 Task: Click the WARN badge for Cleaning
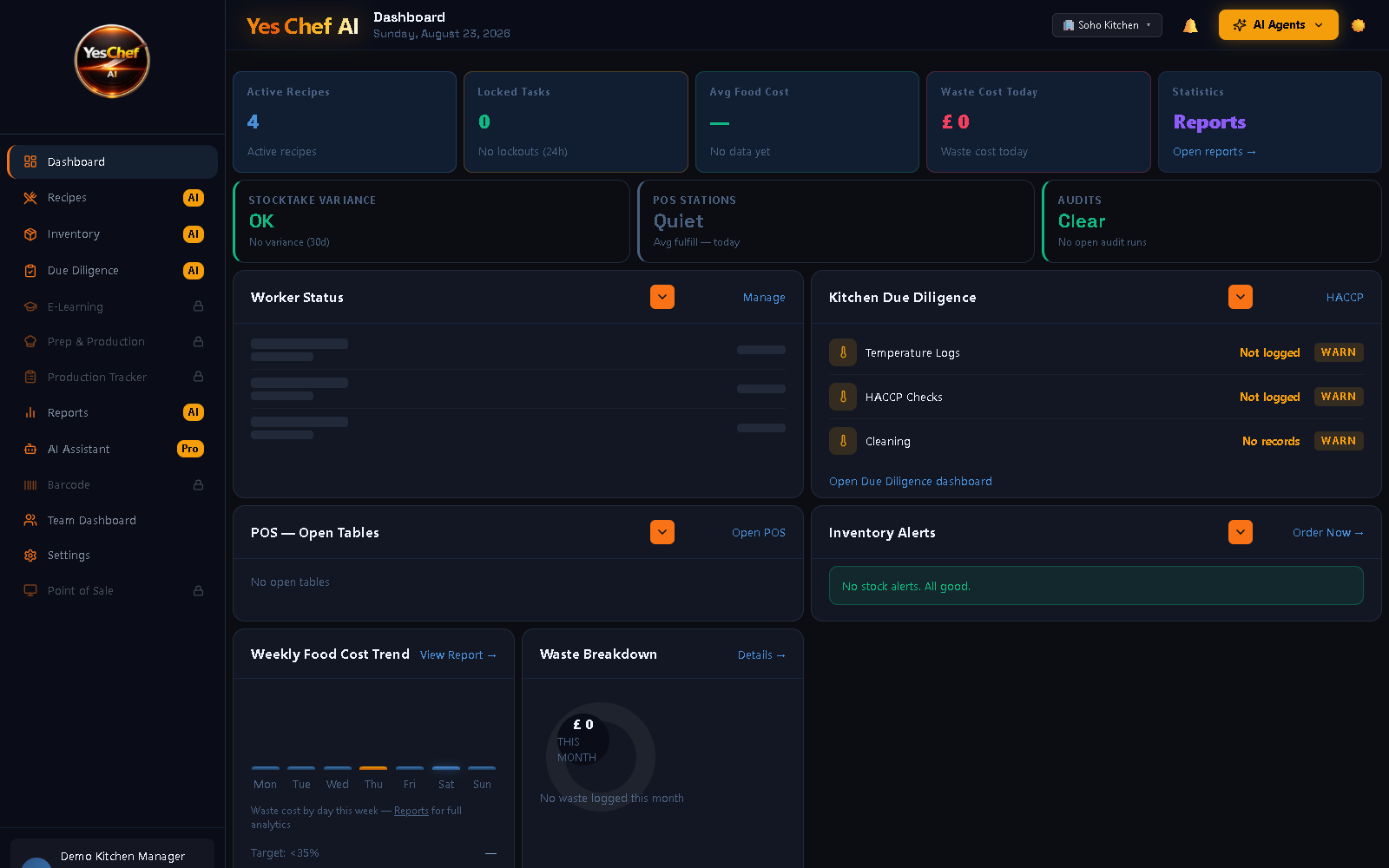pyautogui.click(x=1339, y=441)
